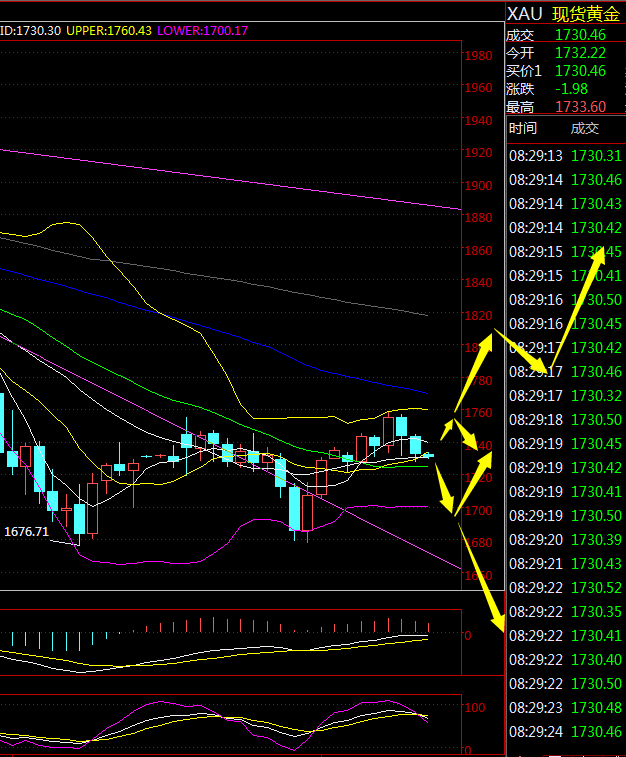Click the 现货黄金 instrument name
This screenshot has height=757, width=626.
(x=586, y=14)
